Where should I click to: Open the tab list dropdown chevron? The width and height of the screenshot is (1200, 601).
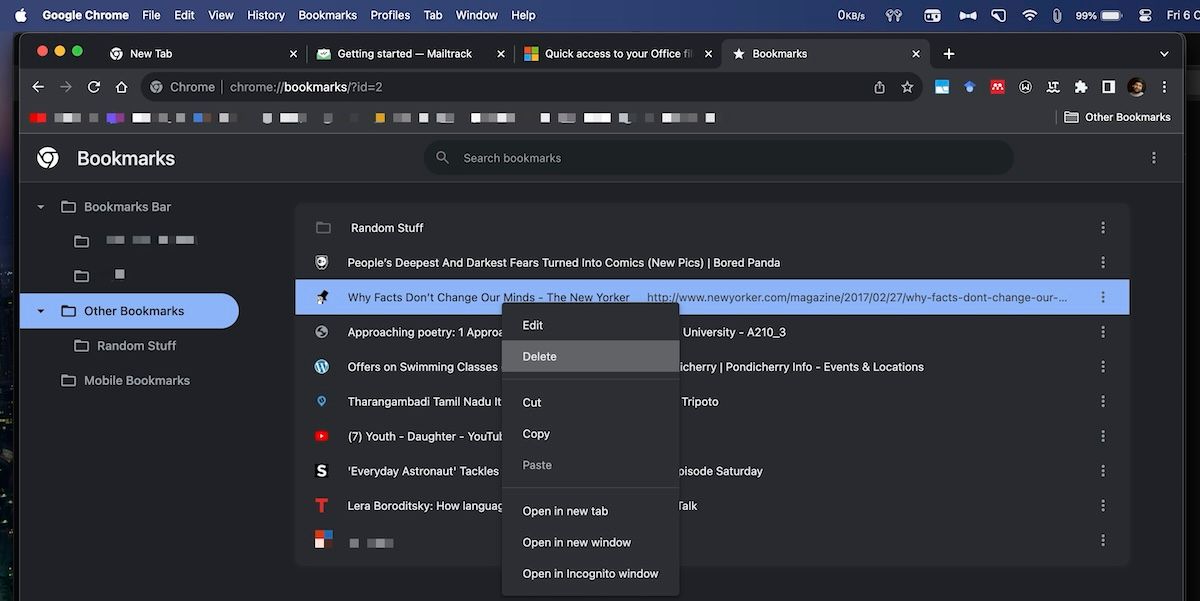[1164, 53]
